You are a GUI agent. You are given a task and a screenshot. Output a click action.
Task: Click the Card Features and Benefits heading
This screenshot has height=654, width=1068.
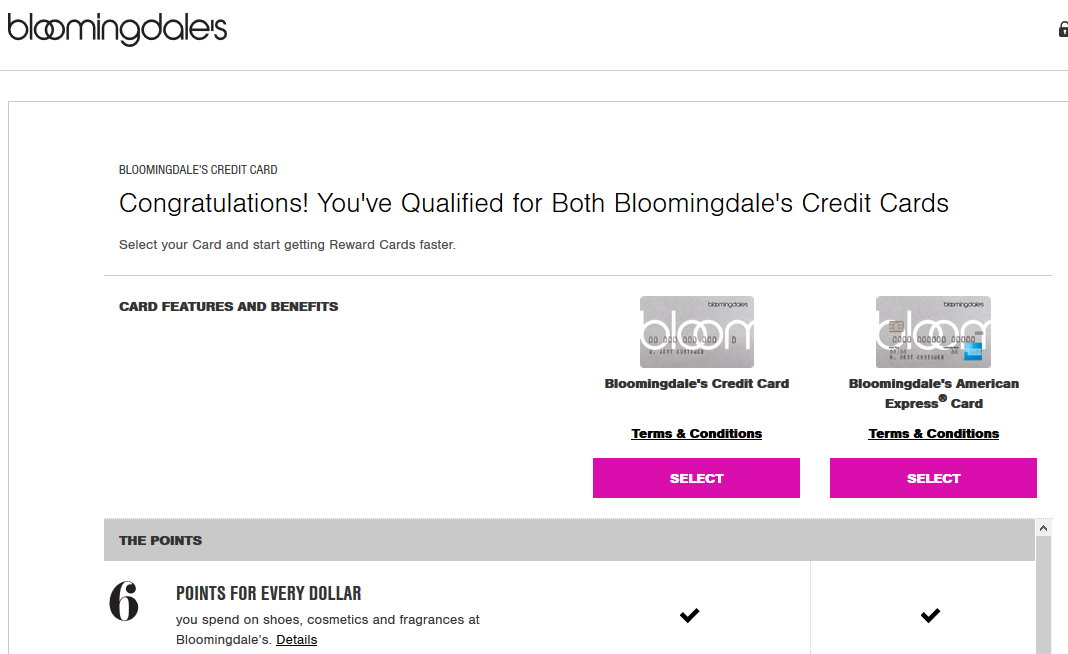coord(228,307)
